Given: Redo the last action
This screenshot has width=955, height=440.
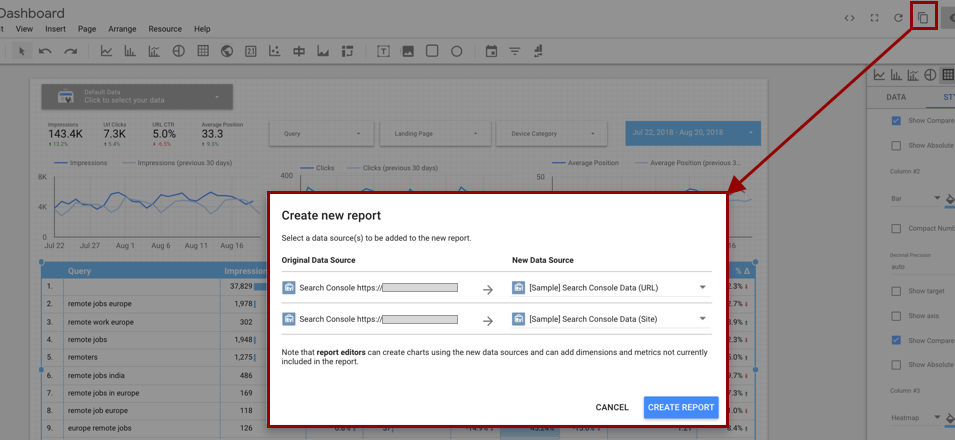Looking at the screenshot, I should [71, 51].
